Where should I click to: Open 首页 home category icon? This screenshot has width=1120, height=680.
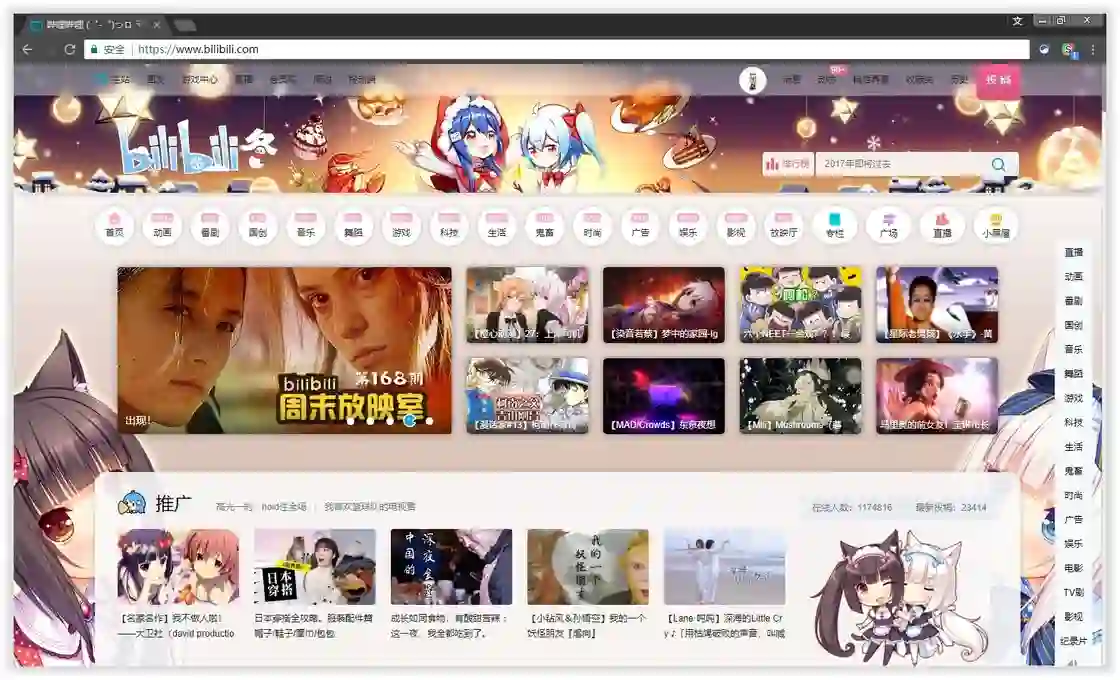(x=114, y=226)
